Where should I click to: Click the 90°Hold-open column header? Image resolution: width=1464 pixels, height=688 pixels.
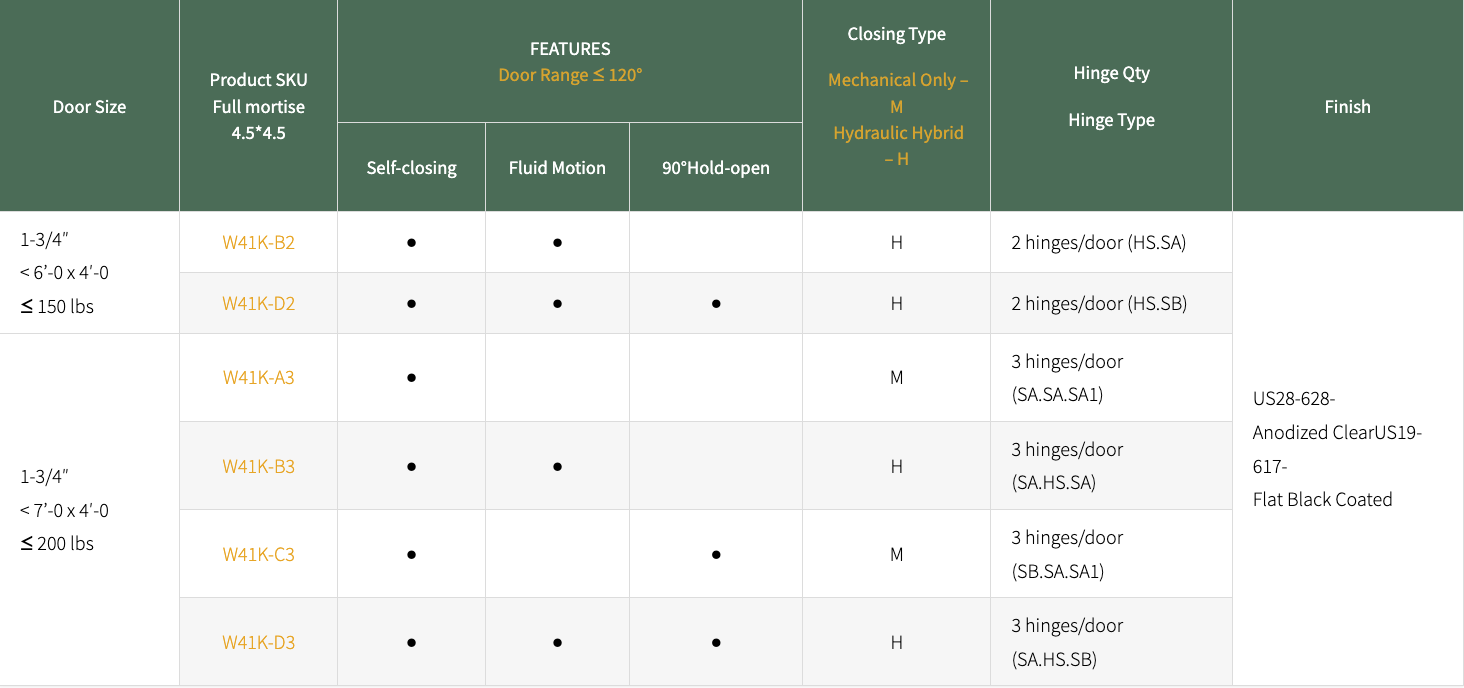click(x=715, y=167)
